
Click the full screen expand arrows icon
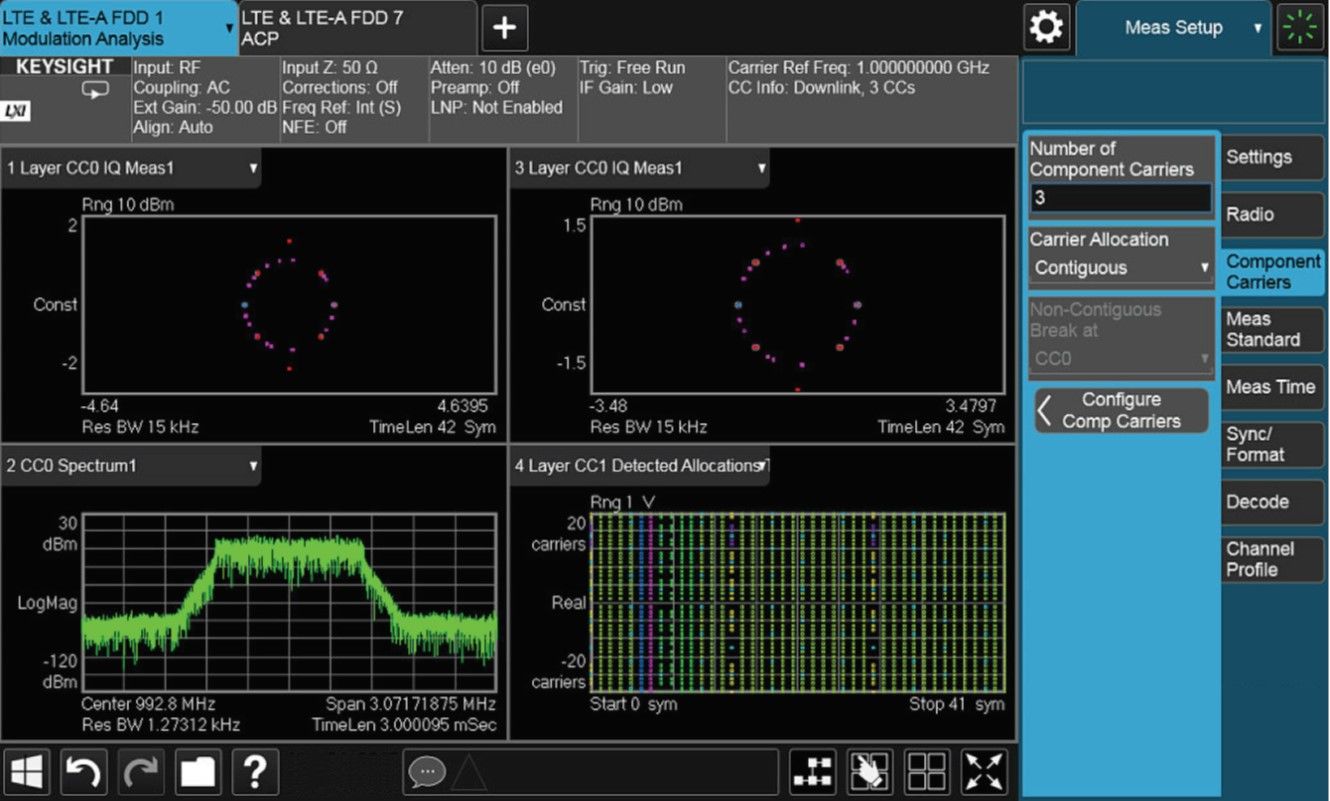tap(984, 772)
